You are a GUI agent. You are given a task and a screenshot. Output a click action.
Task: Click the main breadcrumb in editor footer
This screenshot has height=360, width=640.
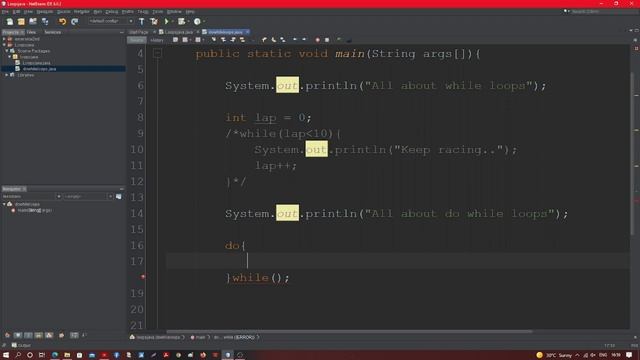[x=200, y=338]
